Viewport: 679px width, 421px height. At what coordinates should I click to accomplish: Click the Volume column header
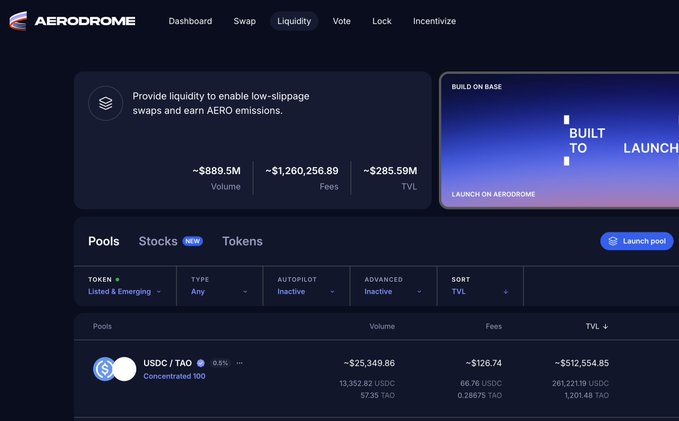(382, 326)
